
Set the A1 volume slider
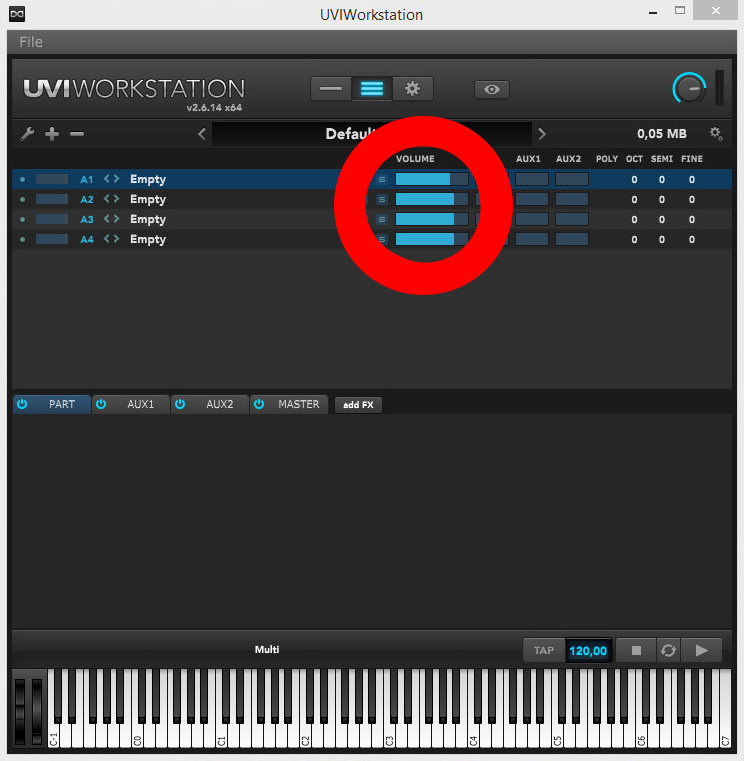point(432,179)
